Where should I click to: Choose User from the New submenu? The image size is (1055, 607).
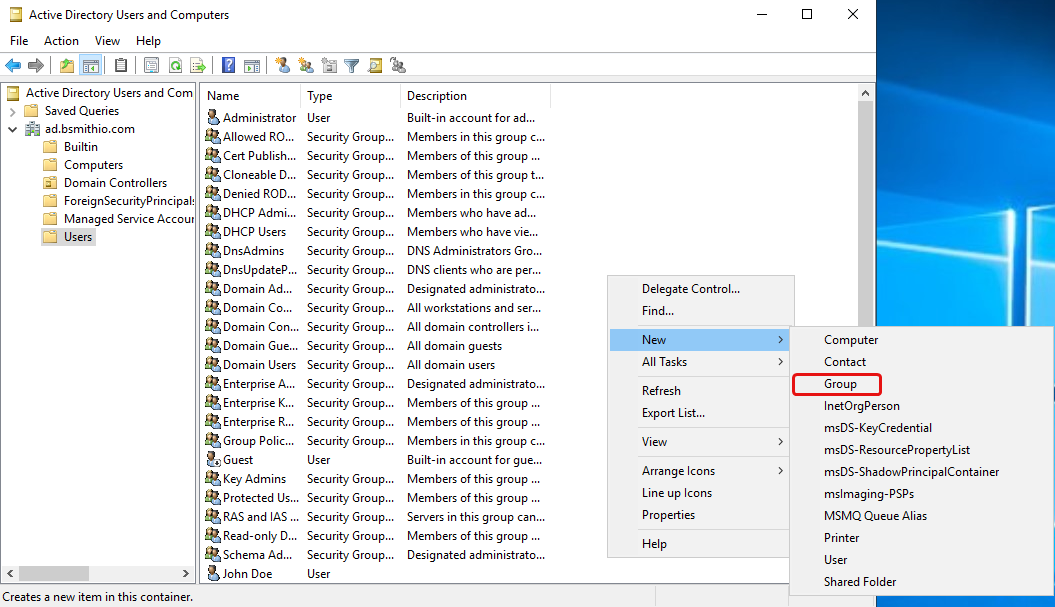point(836,560)
